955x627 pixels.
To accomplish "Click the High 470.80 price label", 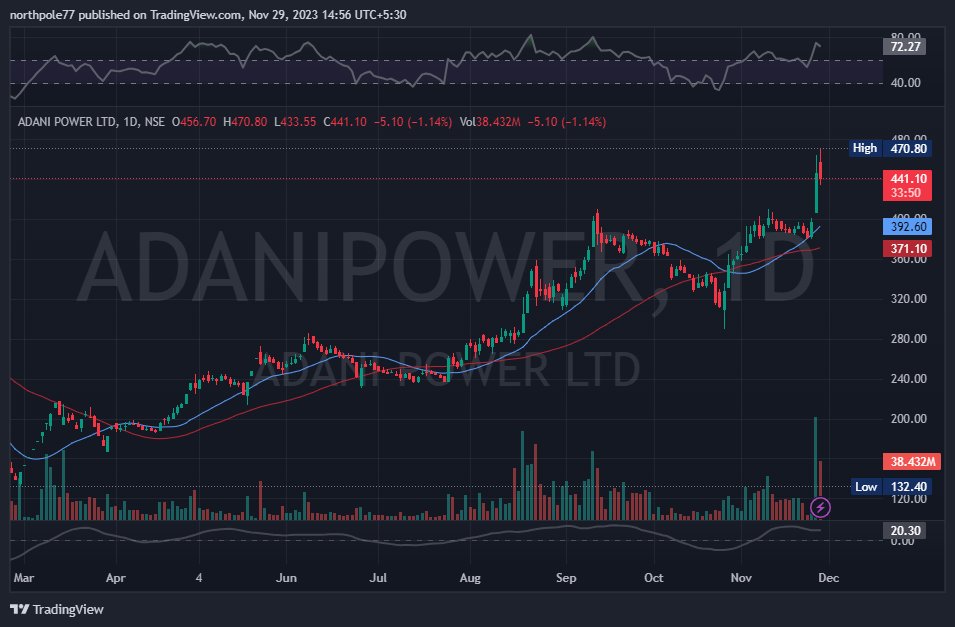I will tap(890, 148).
